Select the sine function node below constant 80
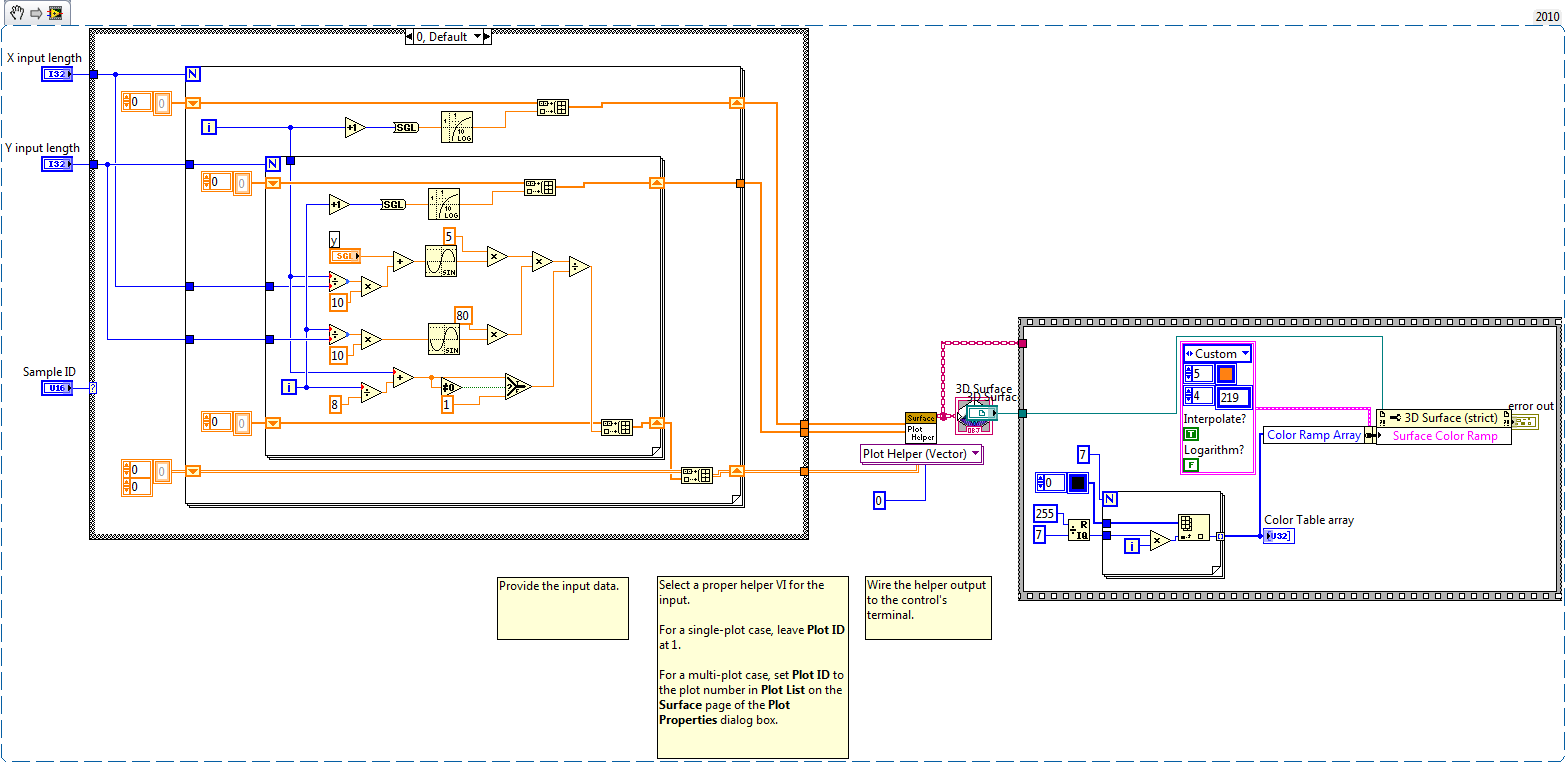1566x763 pixels. (443, 338)
